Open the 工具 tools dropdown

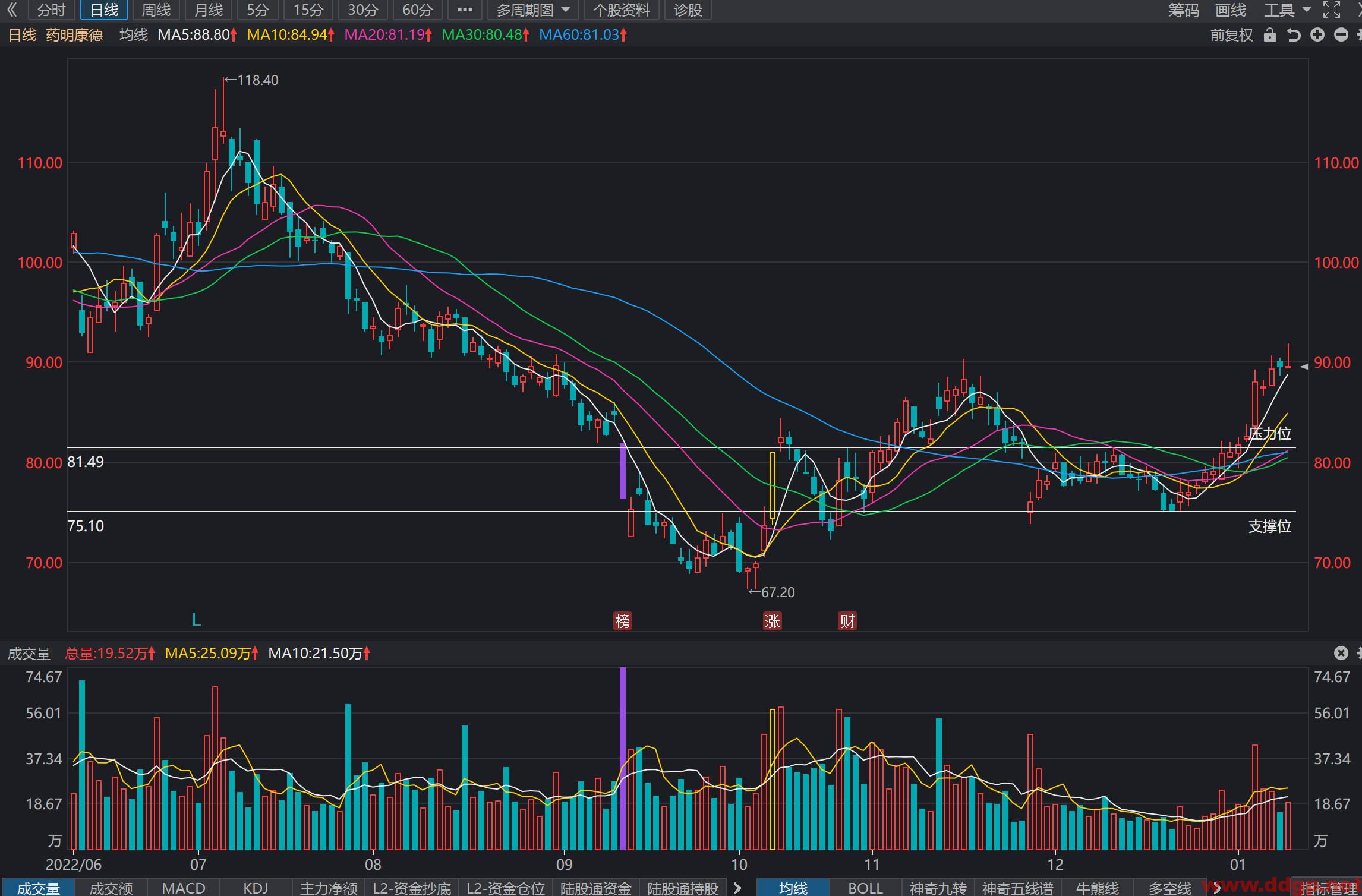[1287, 10]
